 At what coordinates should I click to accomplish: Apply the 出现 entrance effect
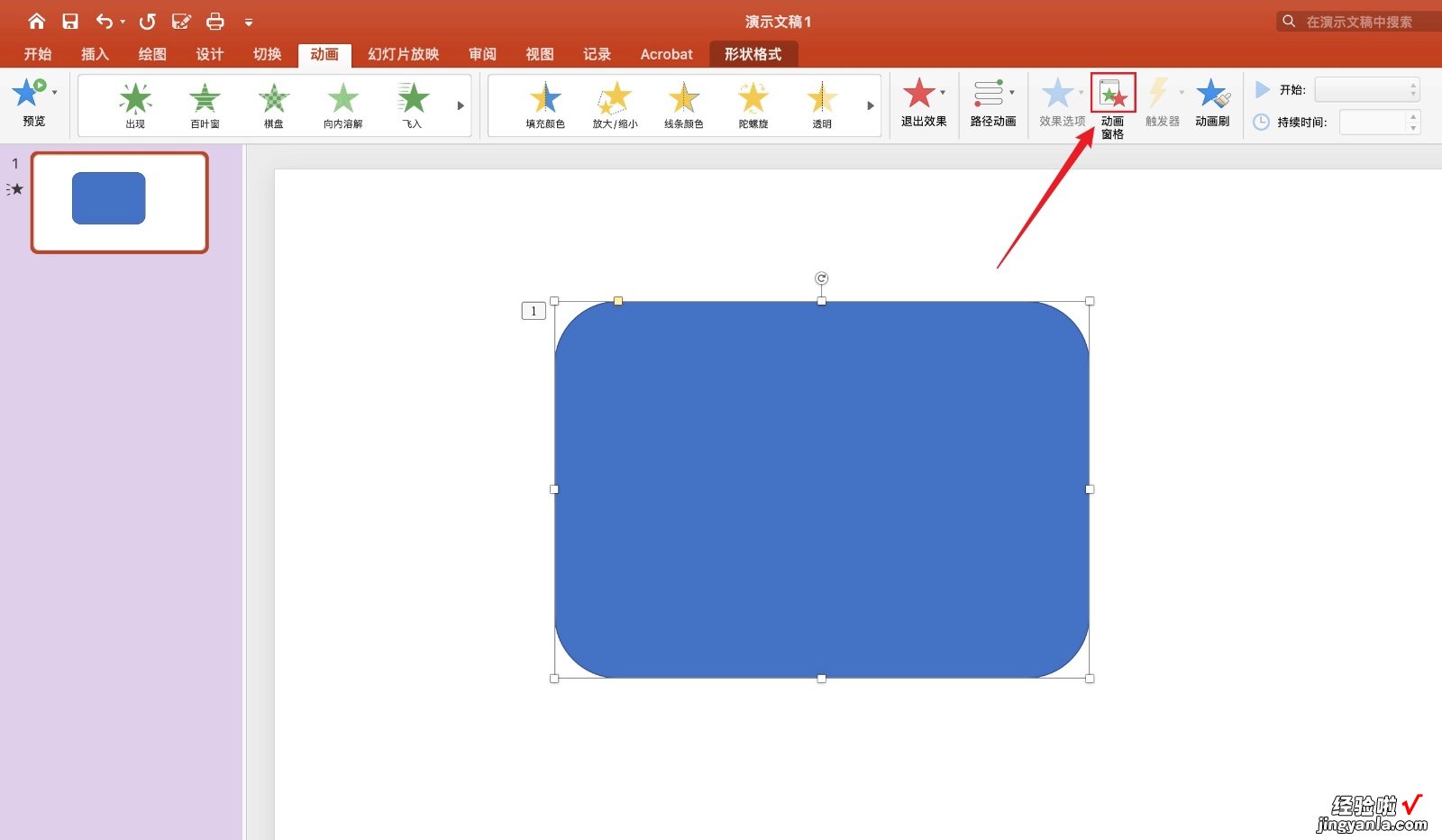pyautogui.click(x=135, y=105)
